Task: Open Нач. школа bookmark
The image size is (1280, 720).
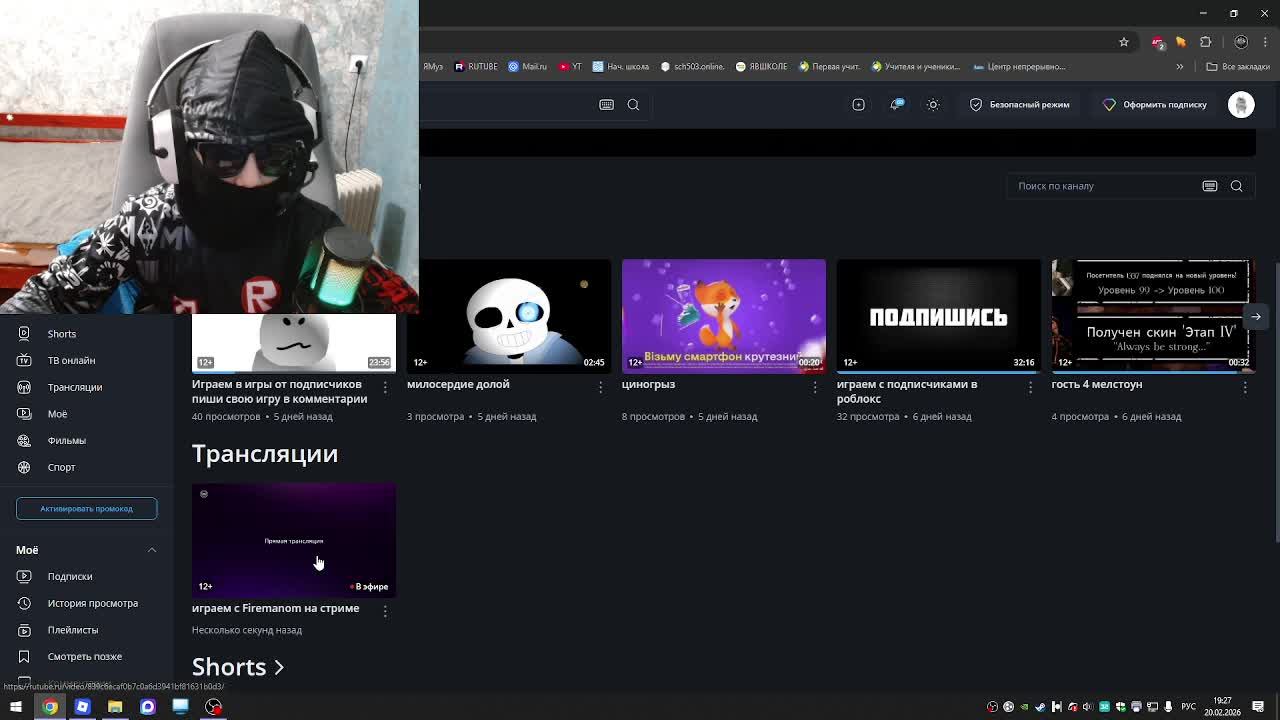Action: [620, 67]
